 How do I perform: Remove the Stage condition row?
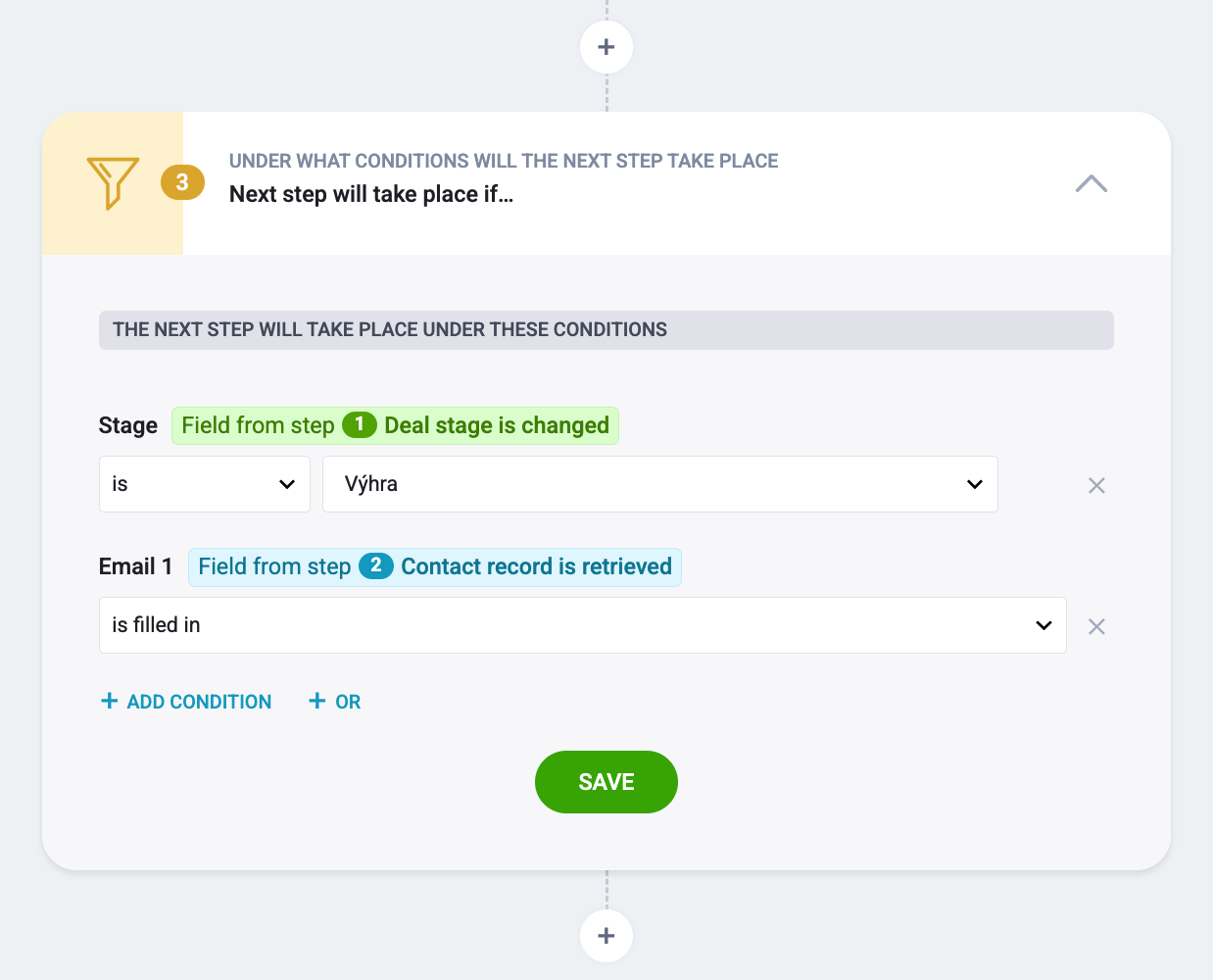point(1096,485)
